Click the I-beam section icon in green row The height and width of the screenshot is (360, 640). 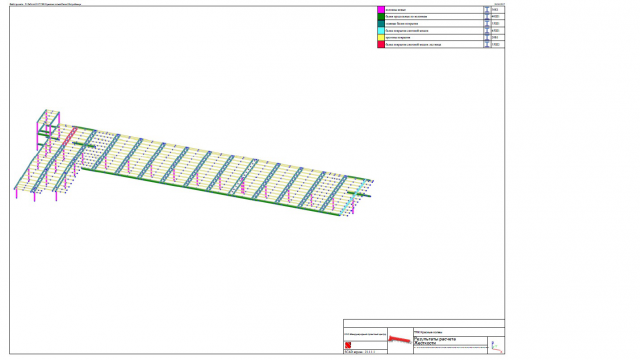point(487,17)
